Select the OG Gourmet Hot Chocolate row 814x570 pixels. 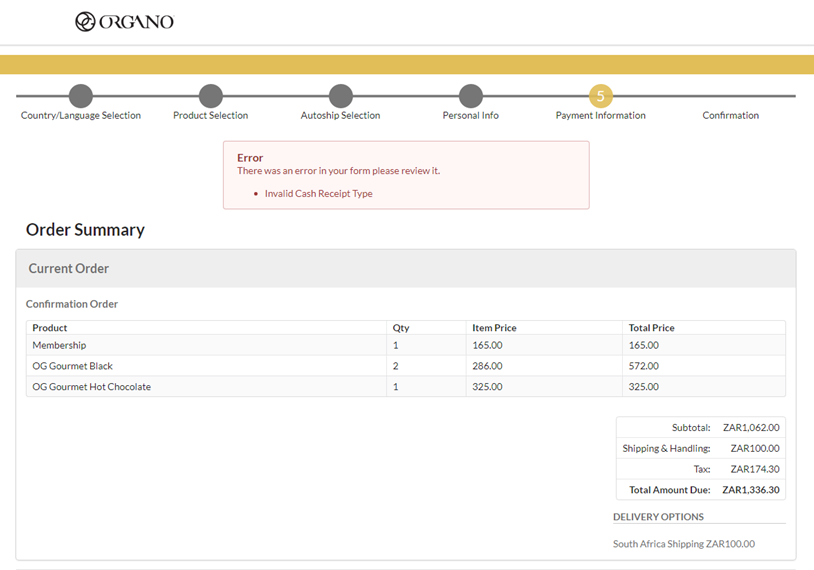pyautogui.click(x=406, y=387)
